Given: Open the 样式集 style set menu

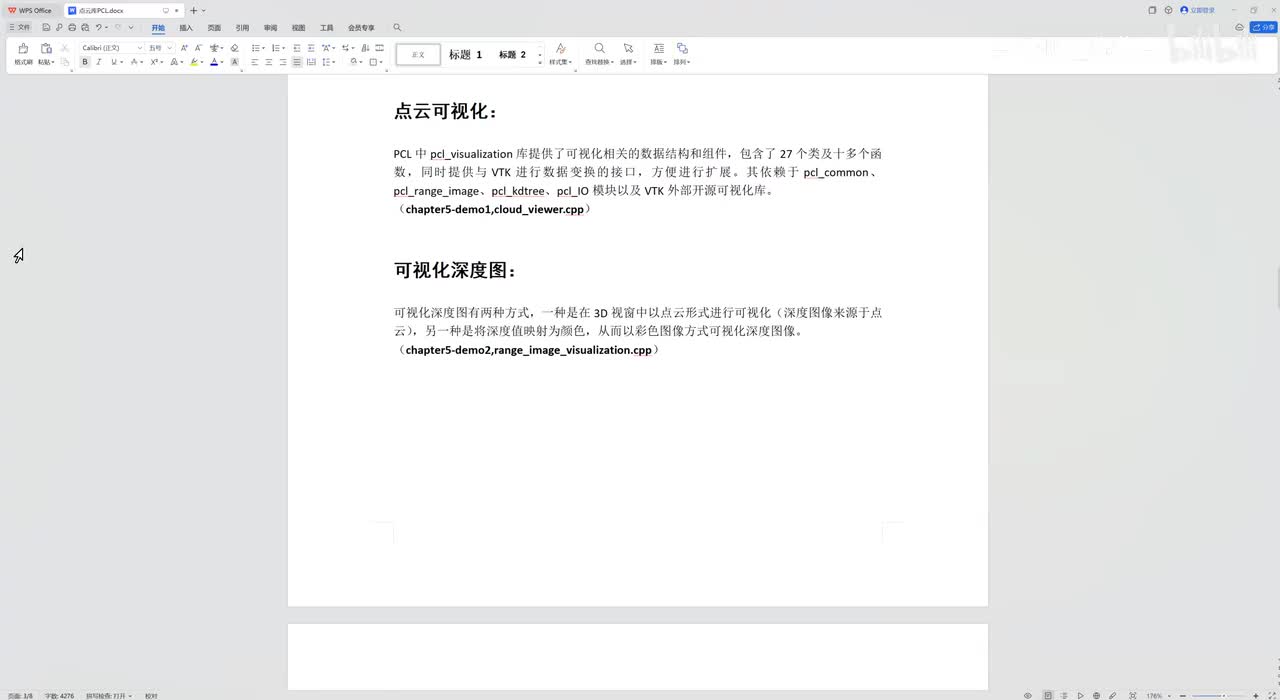Looking at the screenshot, I should coord(560,54).
